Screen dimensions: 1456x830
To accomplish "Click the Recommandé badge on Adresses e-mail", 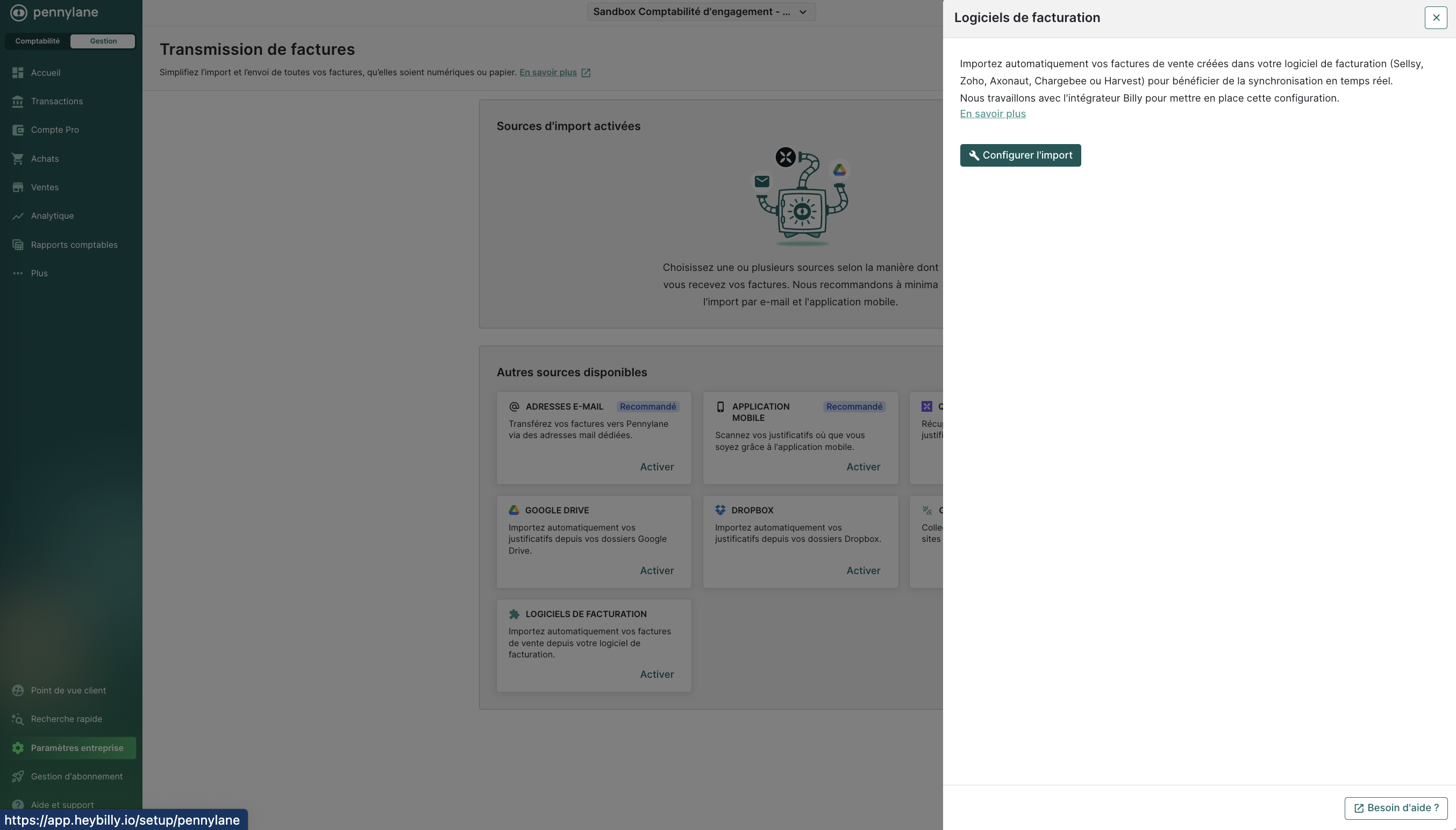I will coord(647,406).
